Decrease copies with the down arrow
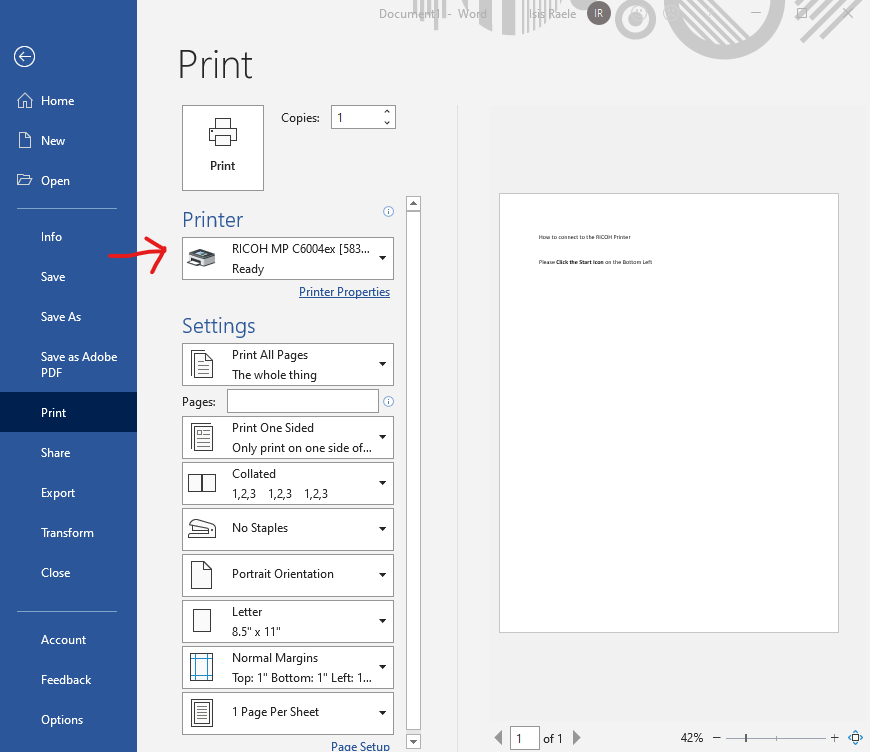 point(387,123)
